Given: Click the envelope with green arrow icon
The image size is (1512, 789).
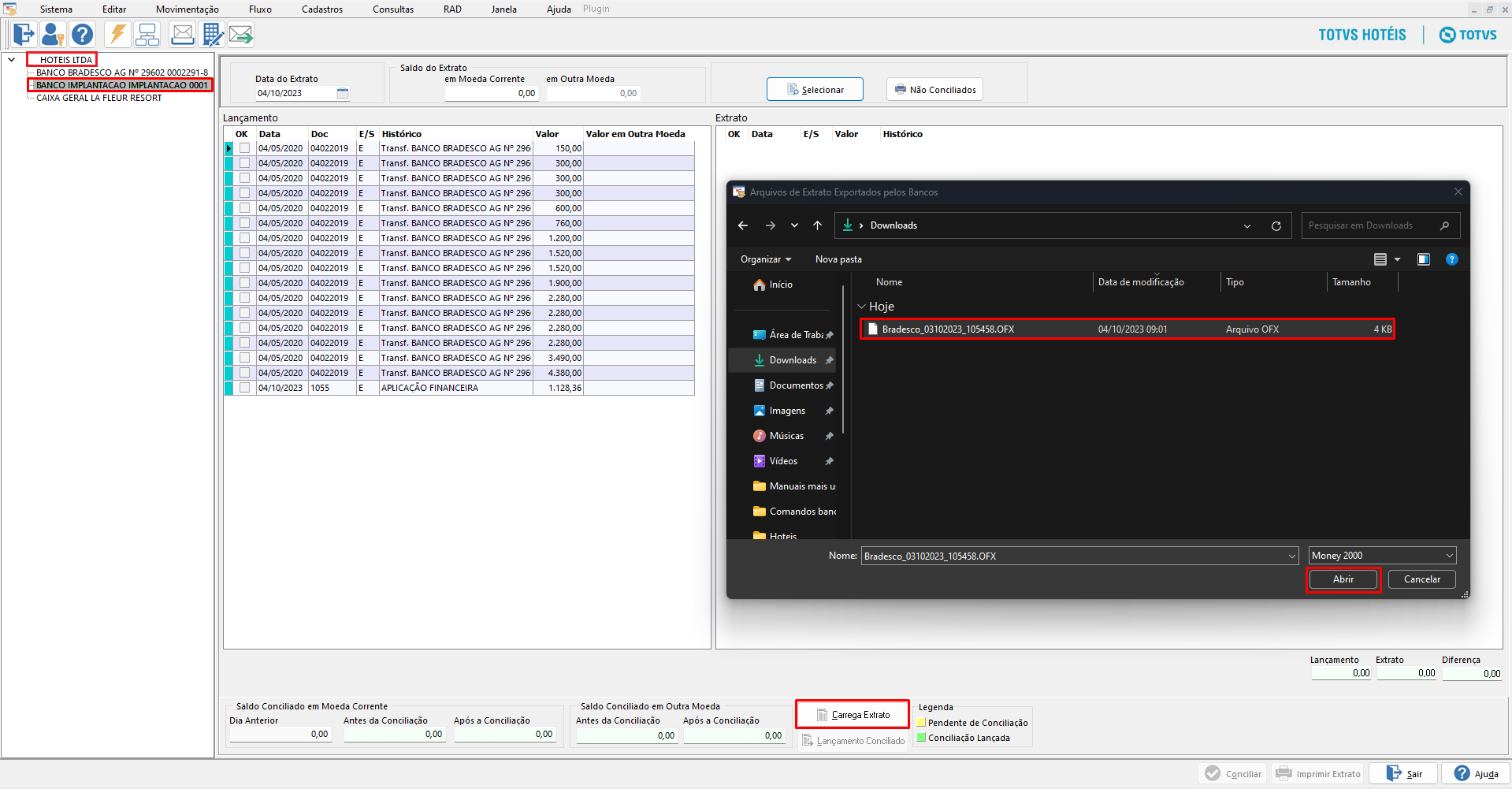Looking at the screenshot, I should coord(241,35).
